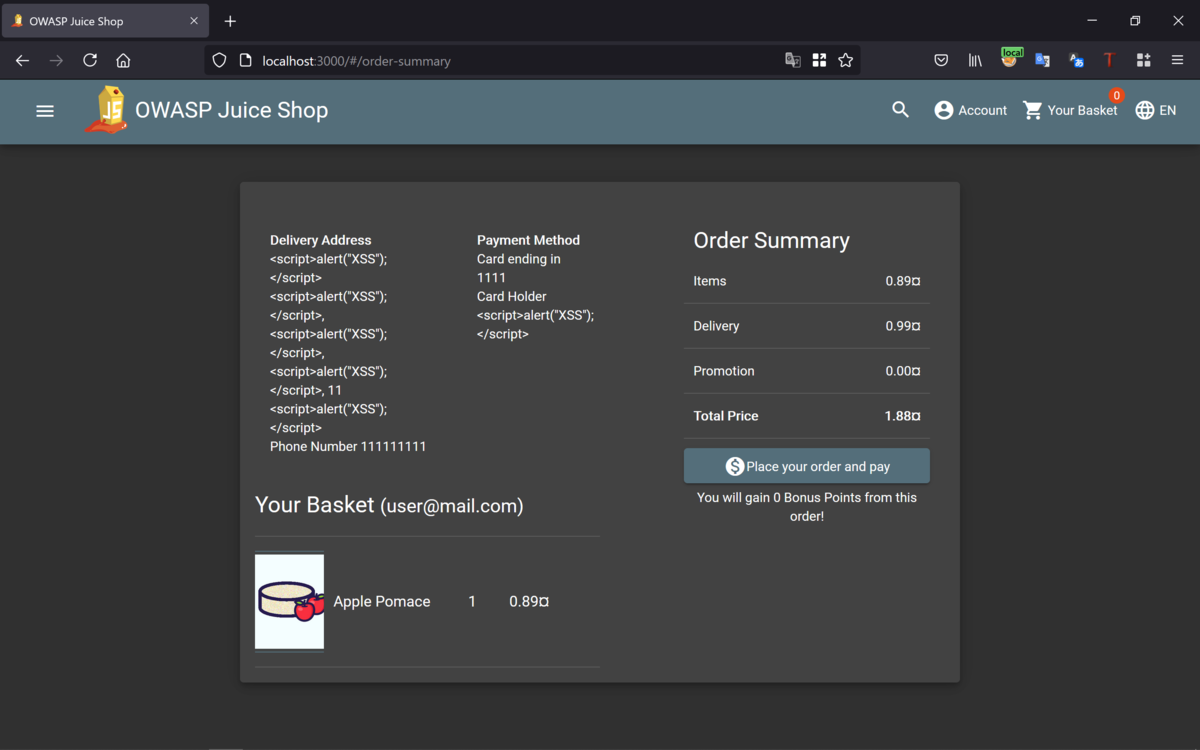Image resolution: width=1200 pixels, height=750 pixels.
Task: Go to browser home page
Action: click(x=123, y=60)
